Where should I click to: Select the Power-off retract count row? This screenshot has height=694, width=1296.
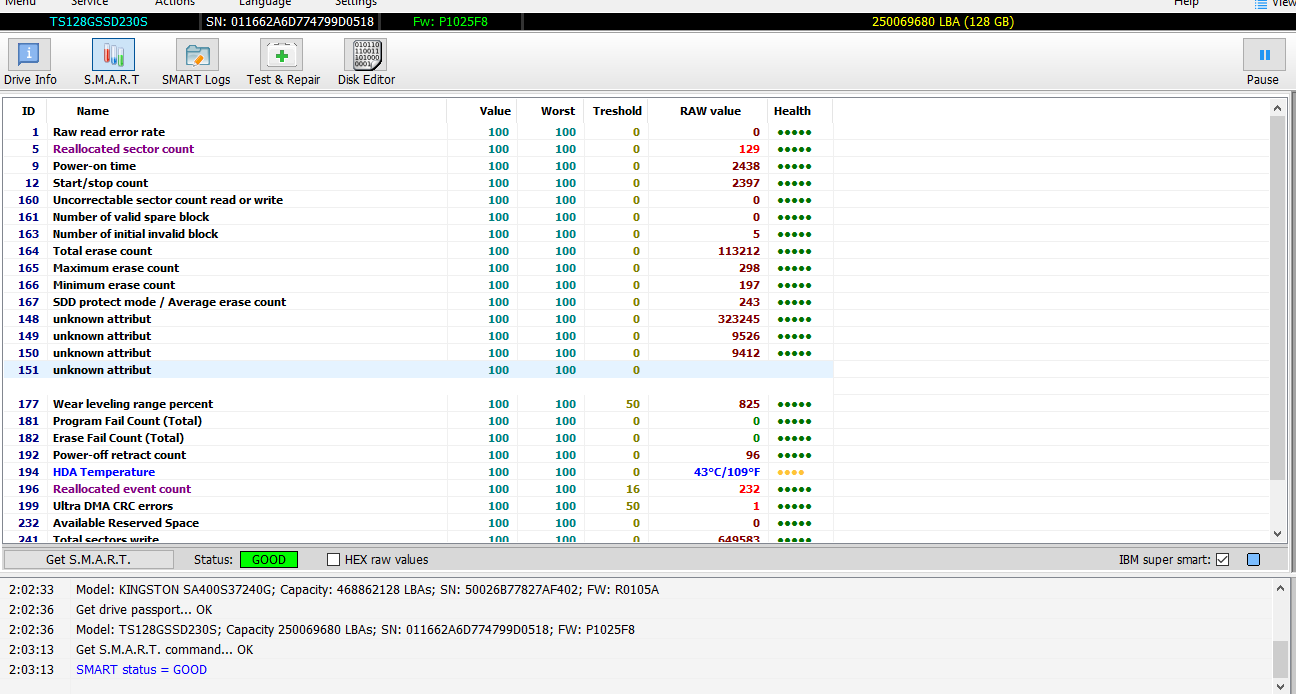[418, 455]
